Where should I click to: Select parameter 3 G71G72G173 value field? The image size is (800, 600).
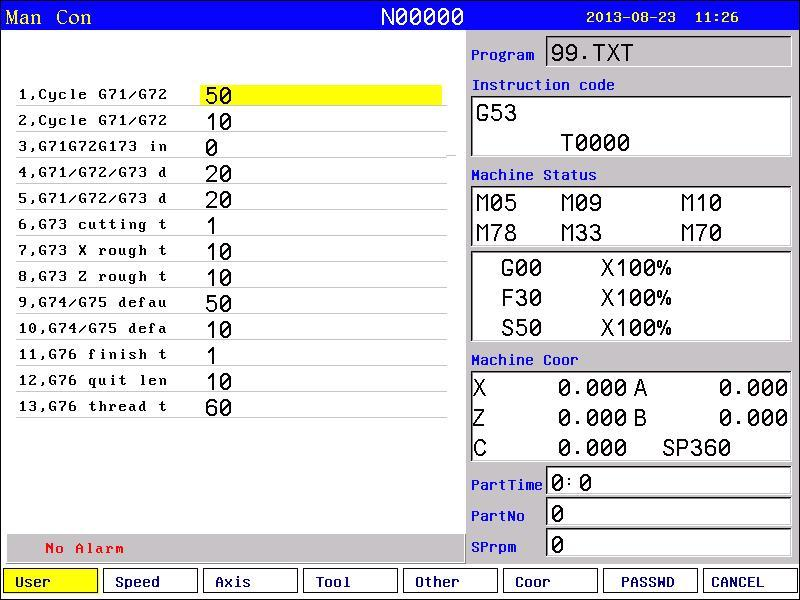[321, 147]
